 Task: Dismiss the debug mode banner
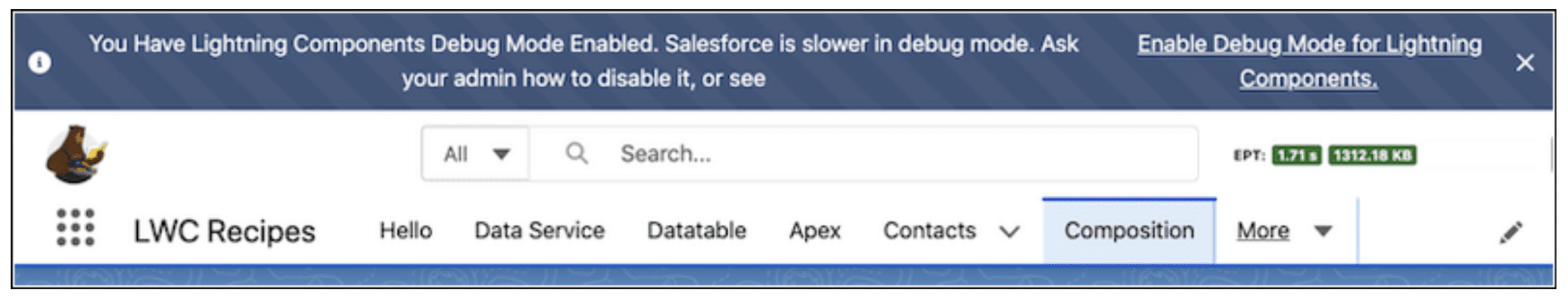tap(1525, 63)
